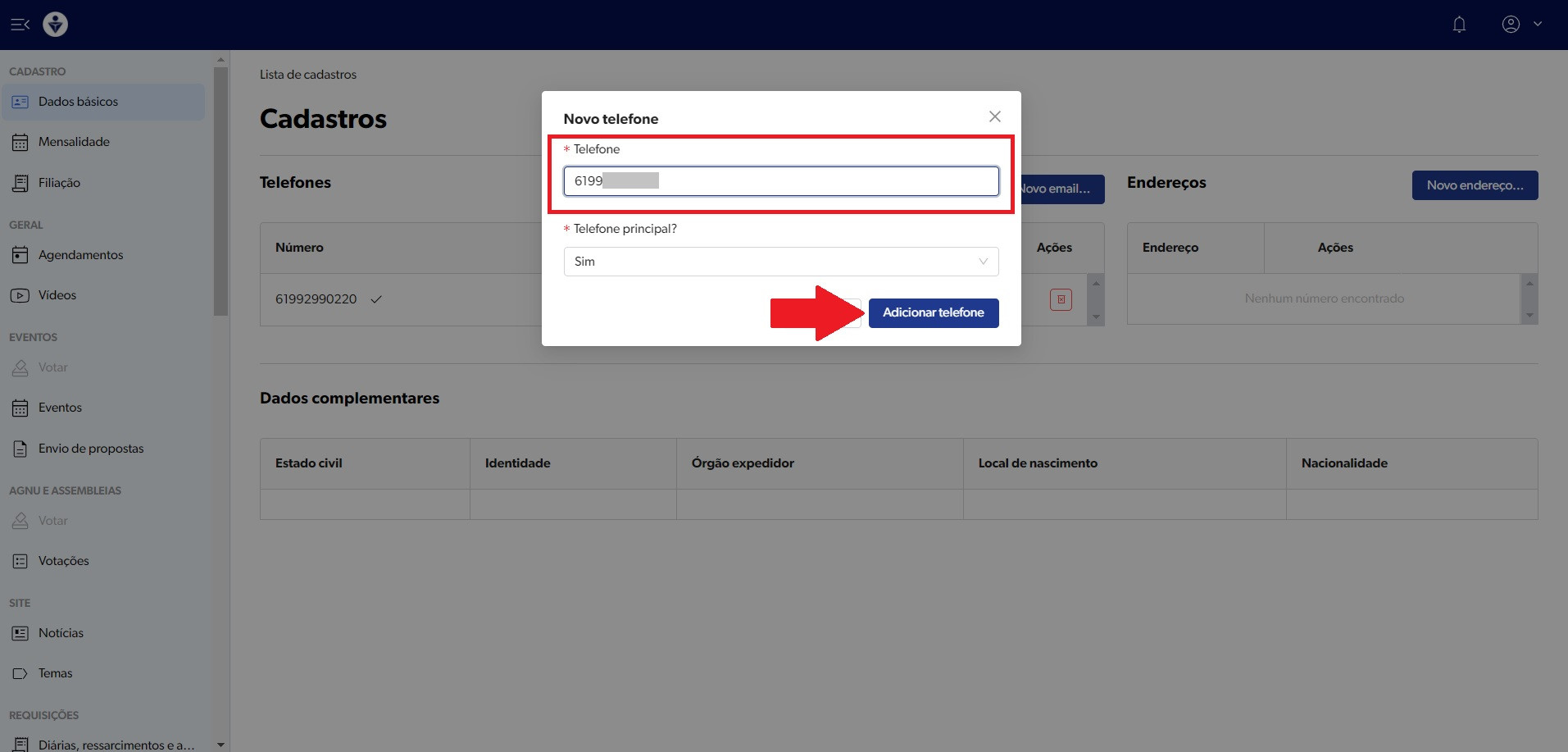Click the Novo endereço button
The image size is (1568, 752).
pyautogui.click(x=1474, y=185)
